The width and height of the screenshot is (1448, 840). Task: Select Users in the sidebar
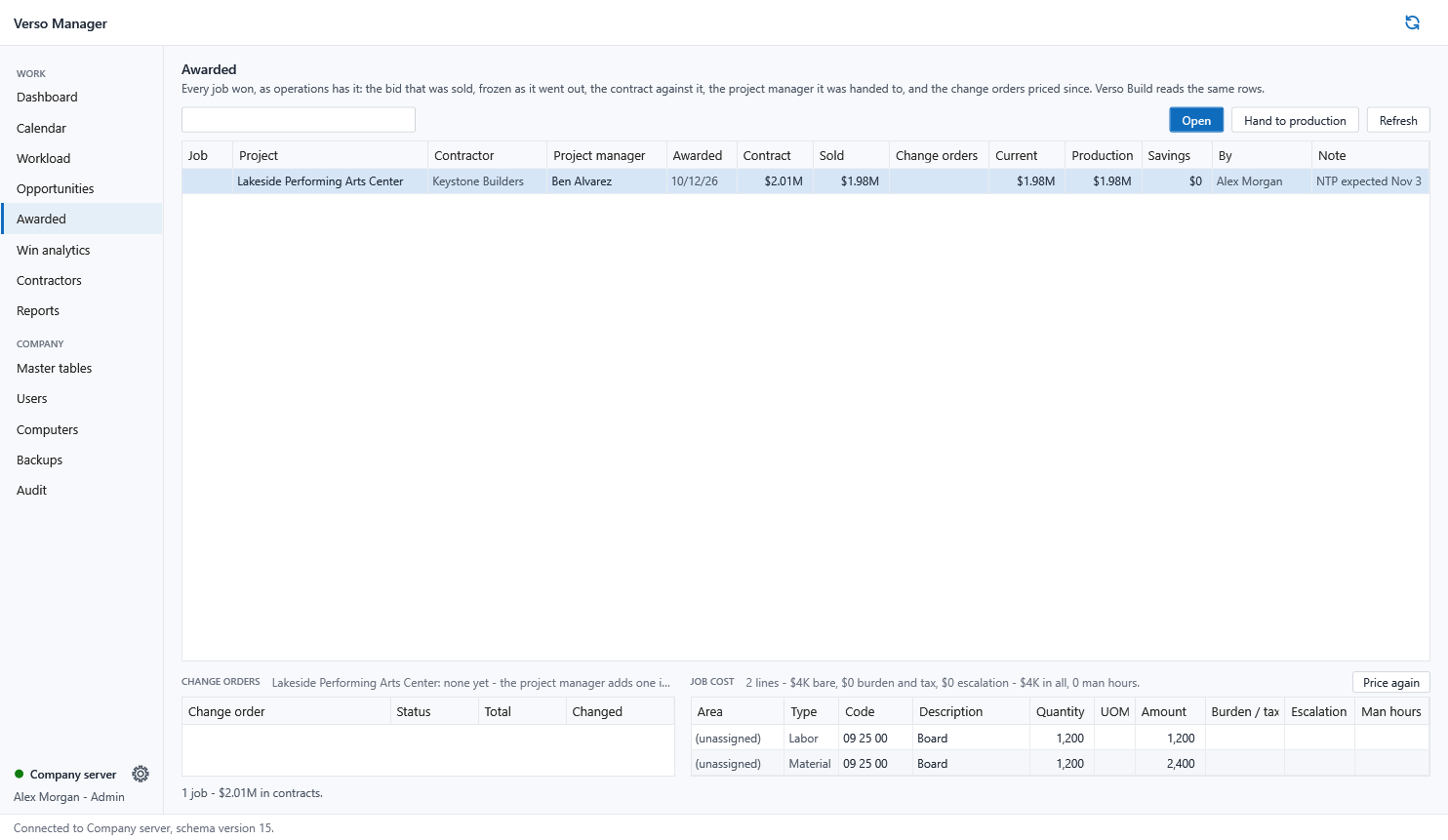[x=82, y=398]
